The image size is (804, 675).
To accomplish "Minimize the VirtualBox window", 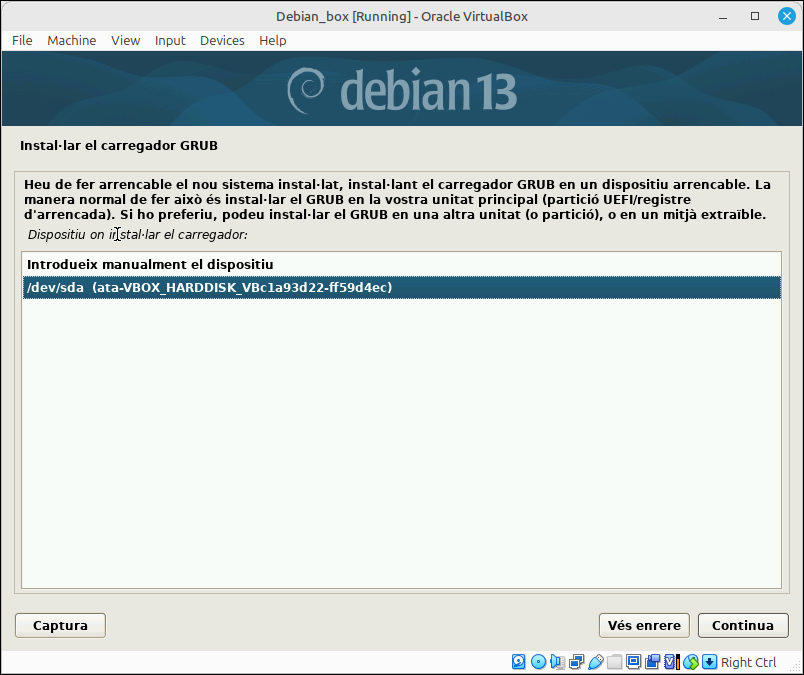I will (x=723, y=16).
